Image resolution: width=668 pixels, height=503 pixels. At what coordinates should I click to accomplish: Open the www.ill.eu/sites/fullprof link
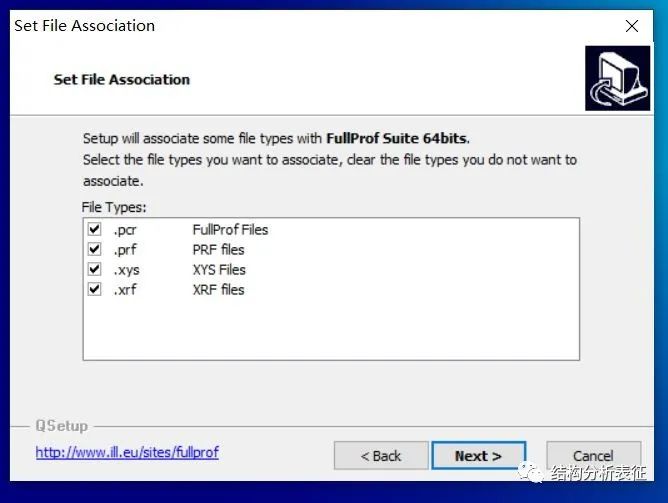(x=127, y=452)
